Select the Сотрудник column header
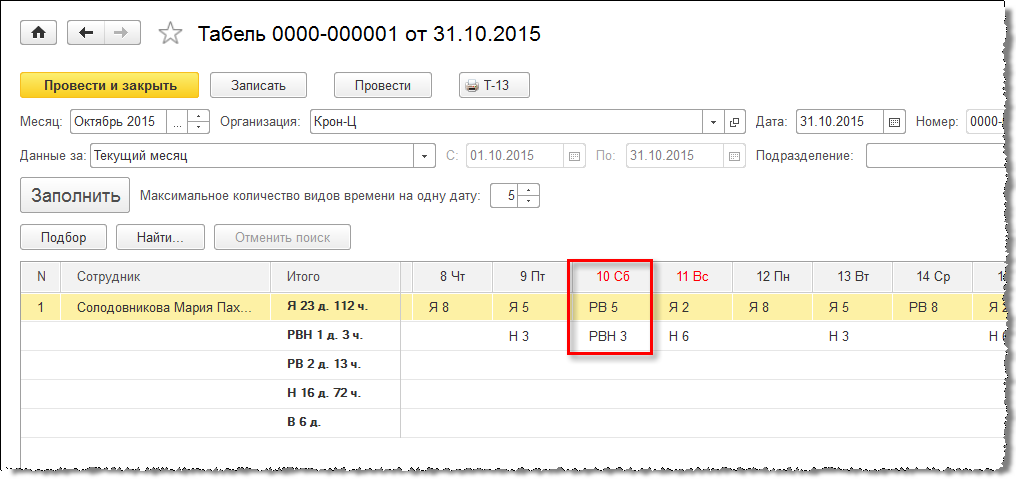This screenshot has width=1016, height=479. 165,277
